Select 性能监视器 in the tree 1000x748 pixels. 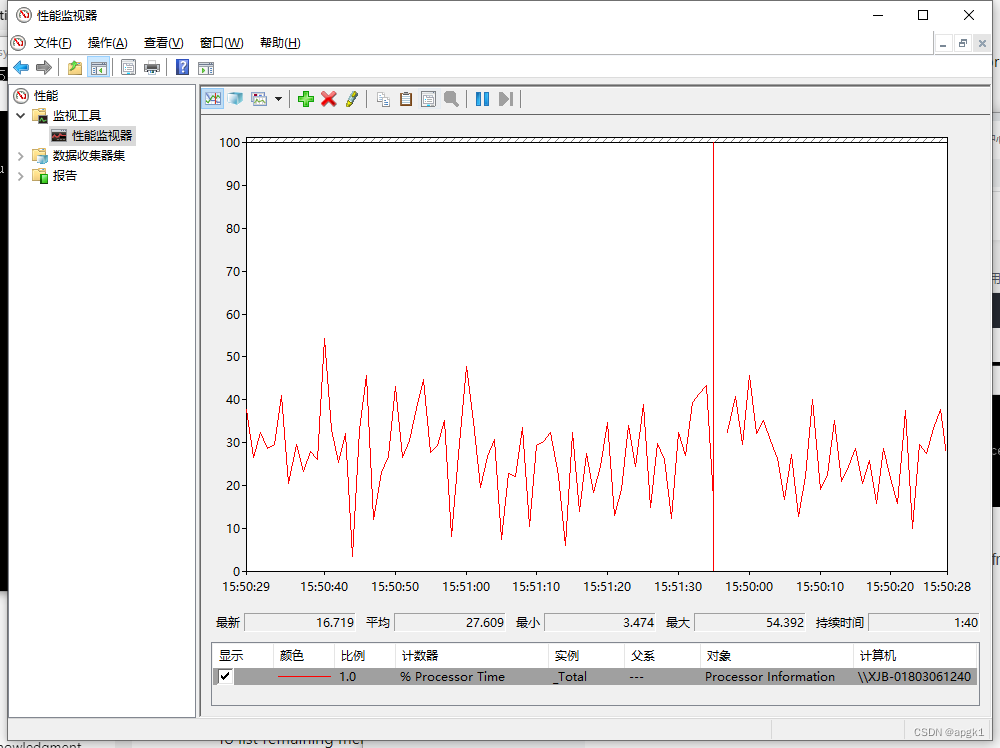coord(101,135)
